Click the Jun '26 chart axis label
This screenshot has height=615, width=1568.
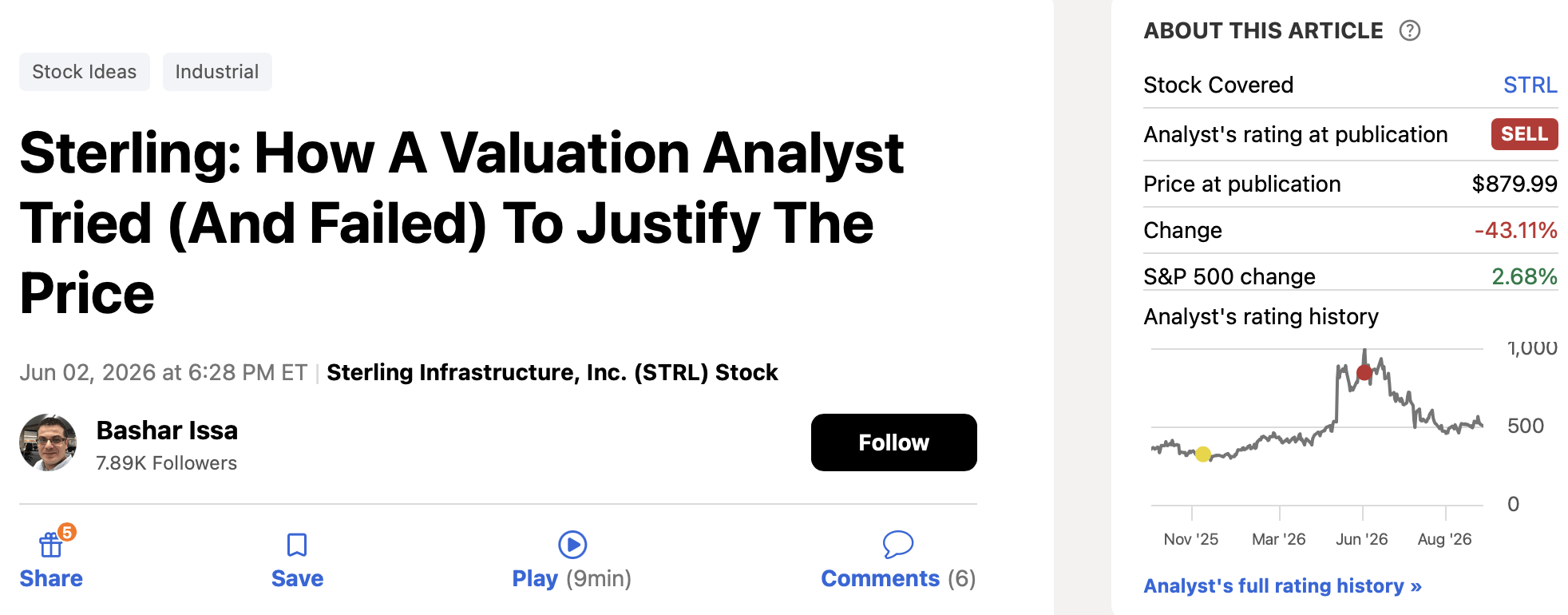coord(1362,539)
